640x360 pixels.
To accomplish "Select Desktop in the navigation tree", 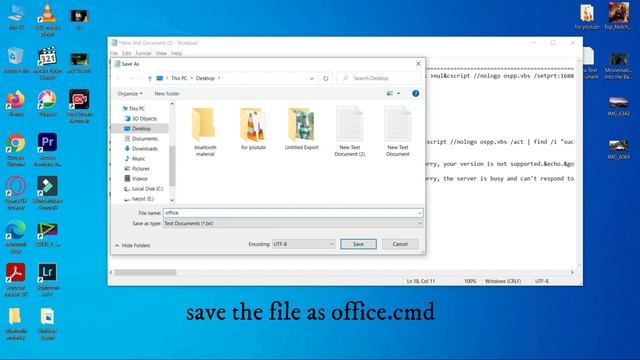I will (x=141, y=129).
